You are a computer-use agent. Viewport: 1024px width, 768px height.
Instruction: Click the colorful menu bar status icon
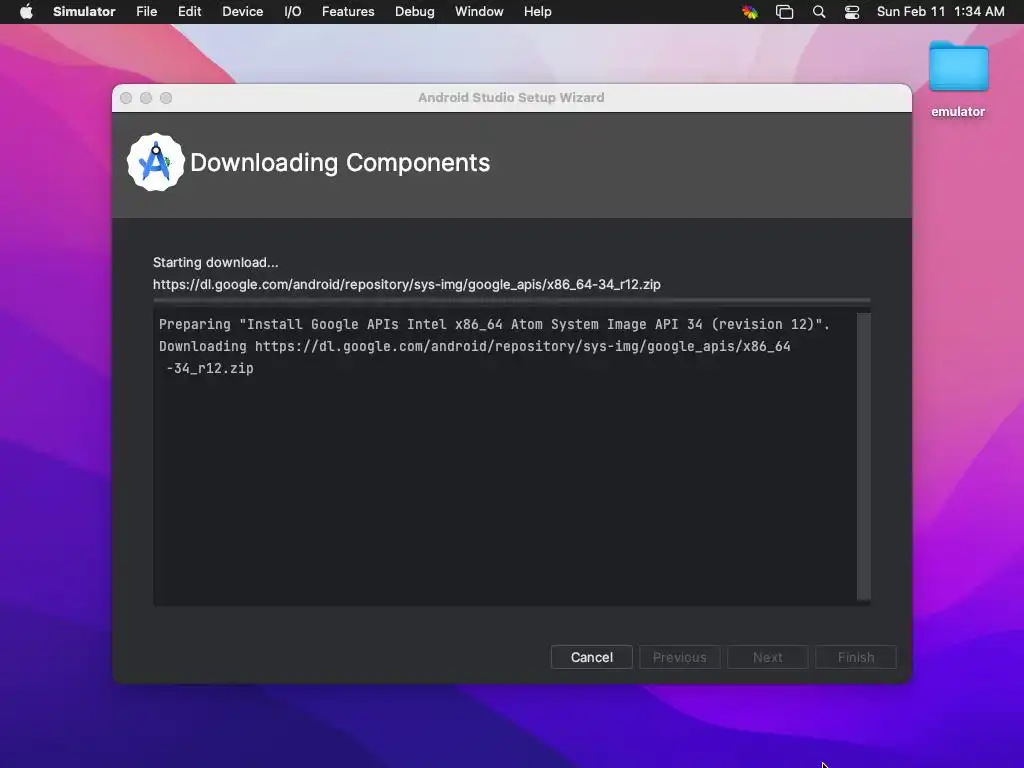(x=750, y=12)
